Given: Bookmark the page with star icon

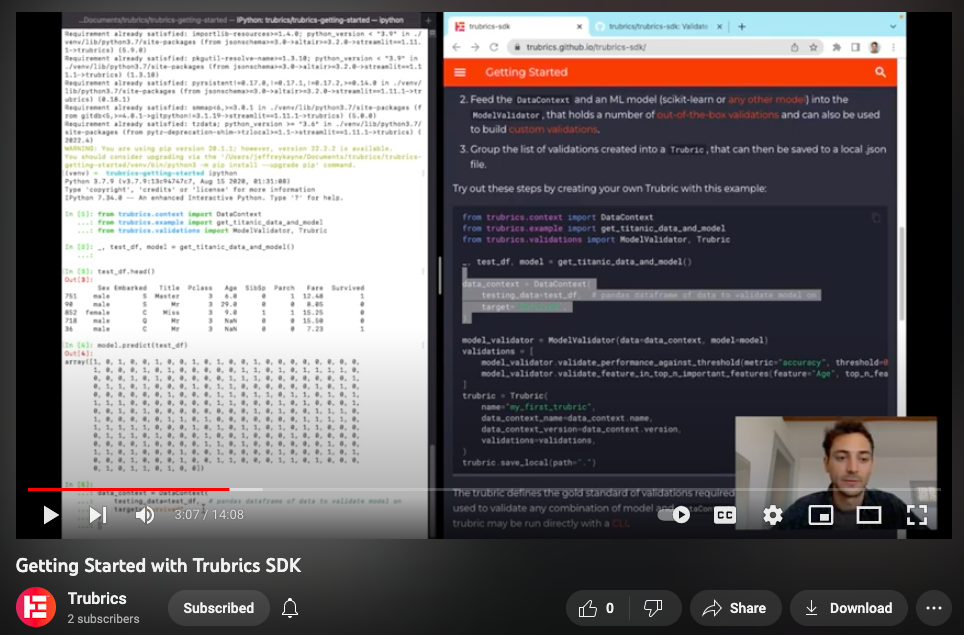Looking at the screenshot, I should tap(813, 47).
